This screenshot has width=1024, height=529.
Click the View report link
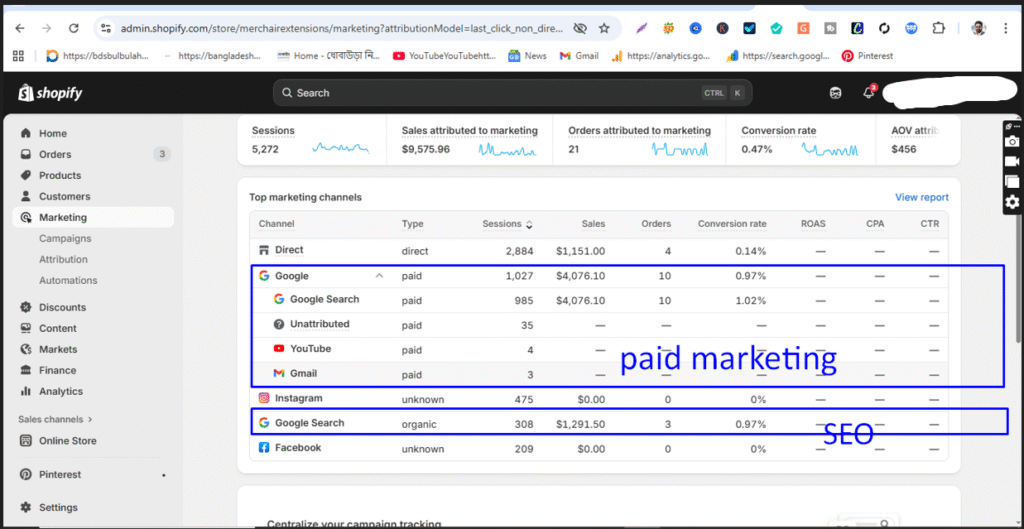pos(921,197)
